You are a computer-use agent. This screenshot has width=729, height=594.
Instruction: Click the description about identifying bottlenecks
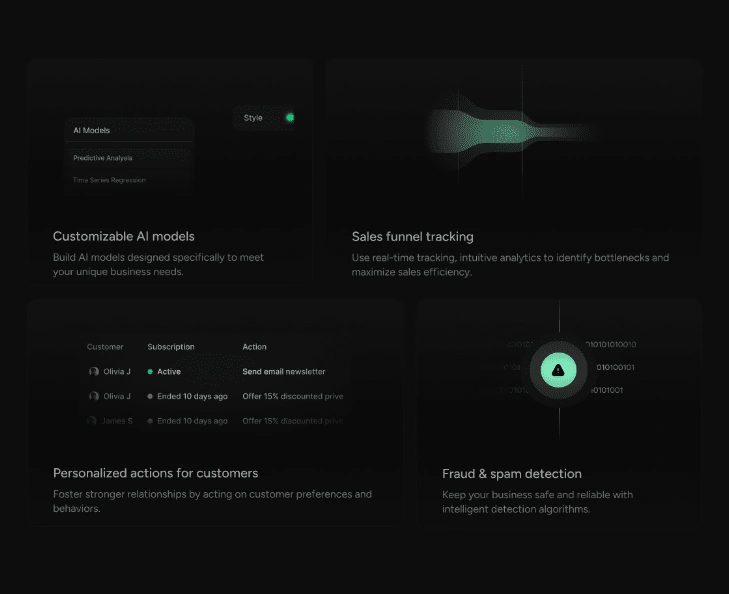(x=510, y=264)
